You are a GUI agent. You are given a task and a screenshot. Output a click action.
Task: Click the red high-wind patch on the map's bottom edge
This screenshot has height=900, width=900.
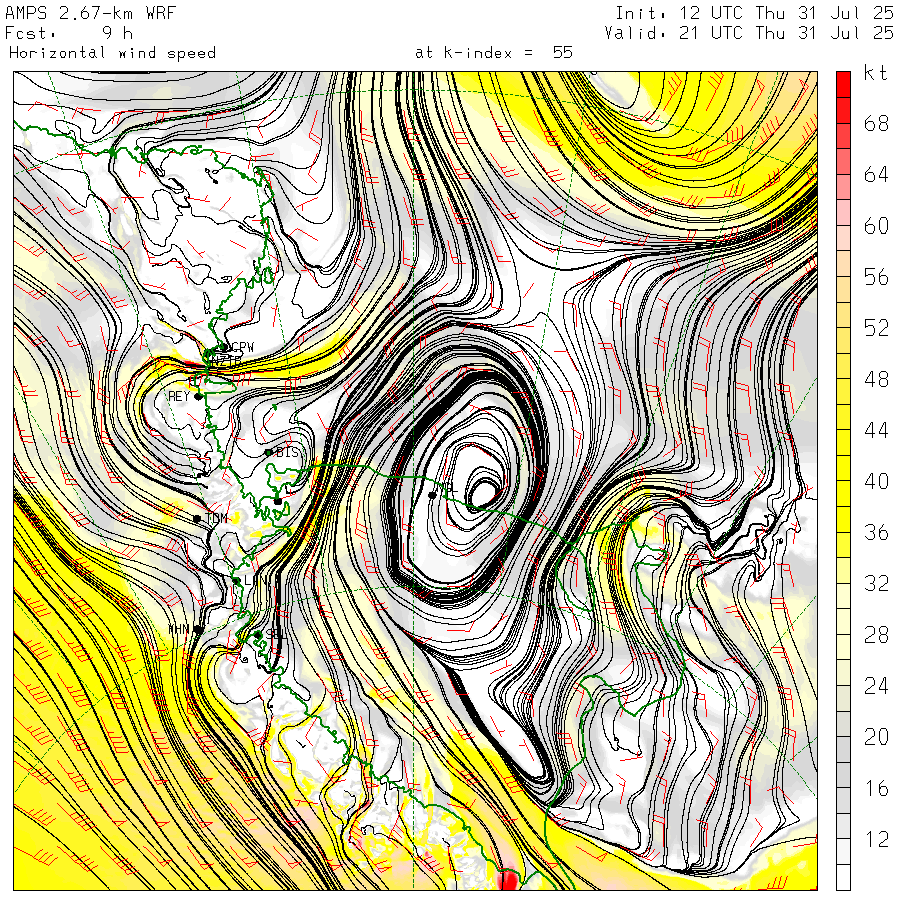tap(507, 880)
